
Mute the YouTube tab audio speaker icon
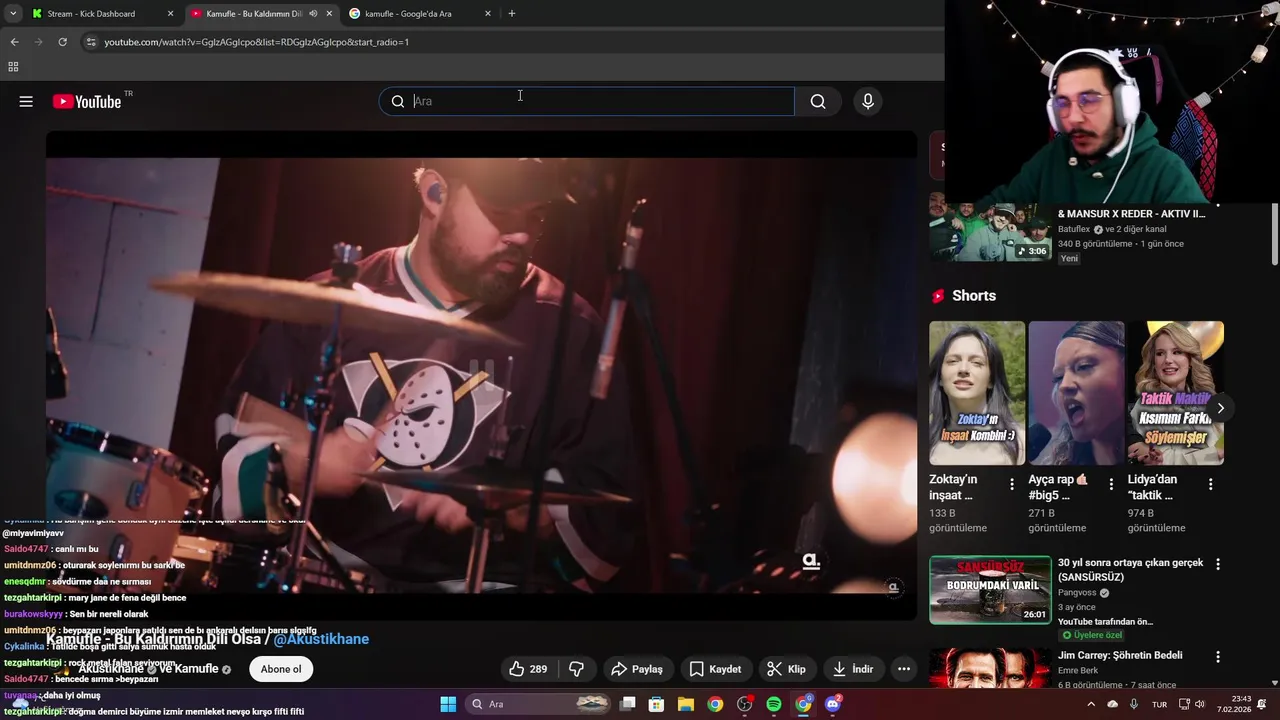point(313,14)
